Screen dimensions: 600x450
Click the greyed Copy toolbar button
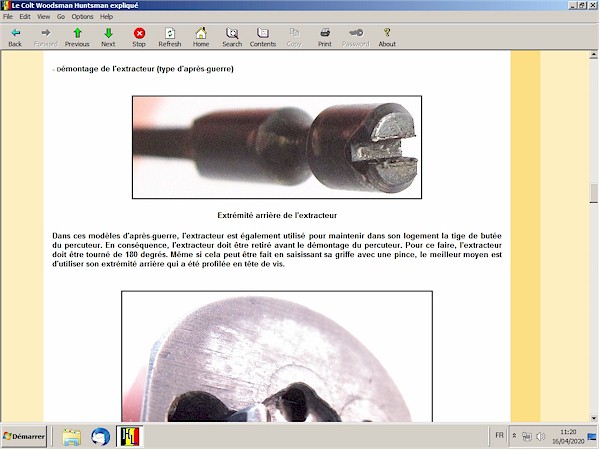click(x=294, y=37)
